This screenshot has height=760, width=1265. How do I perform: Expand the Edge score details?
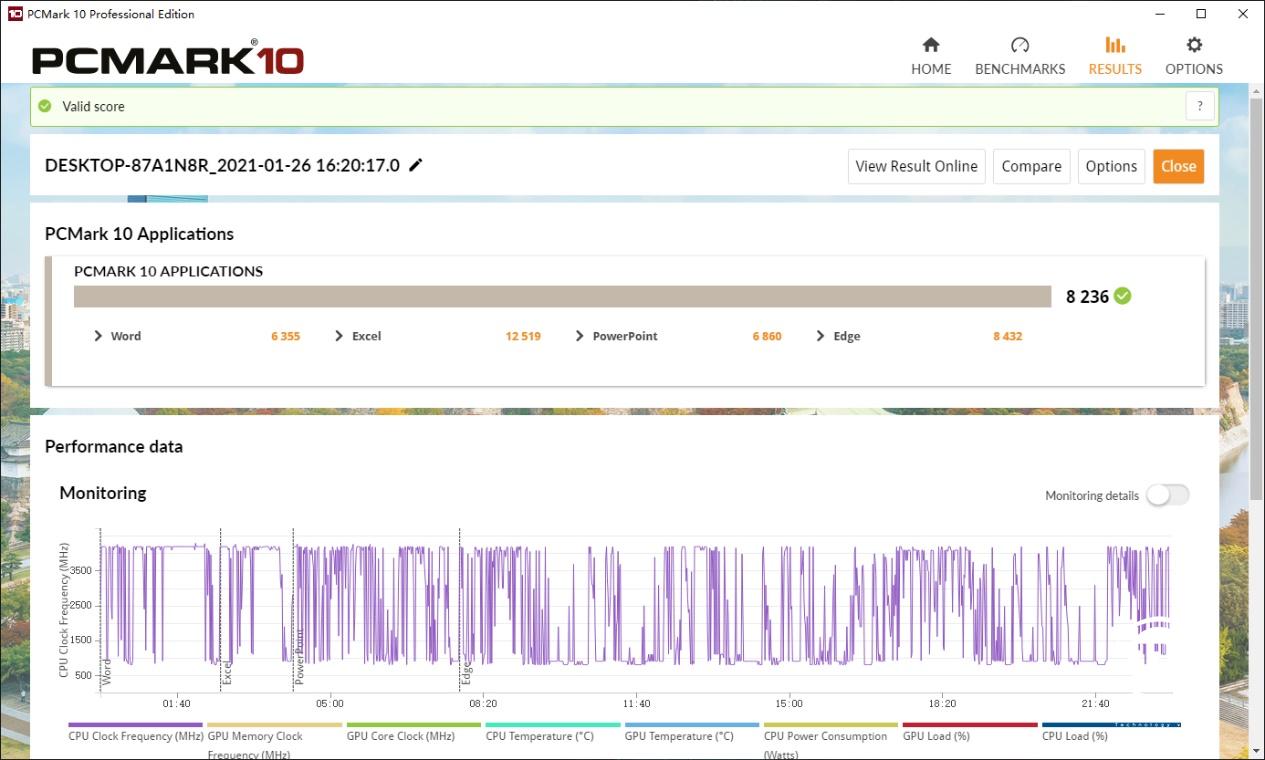point(821,336)
